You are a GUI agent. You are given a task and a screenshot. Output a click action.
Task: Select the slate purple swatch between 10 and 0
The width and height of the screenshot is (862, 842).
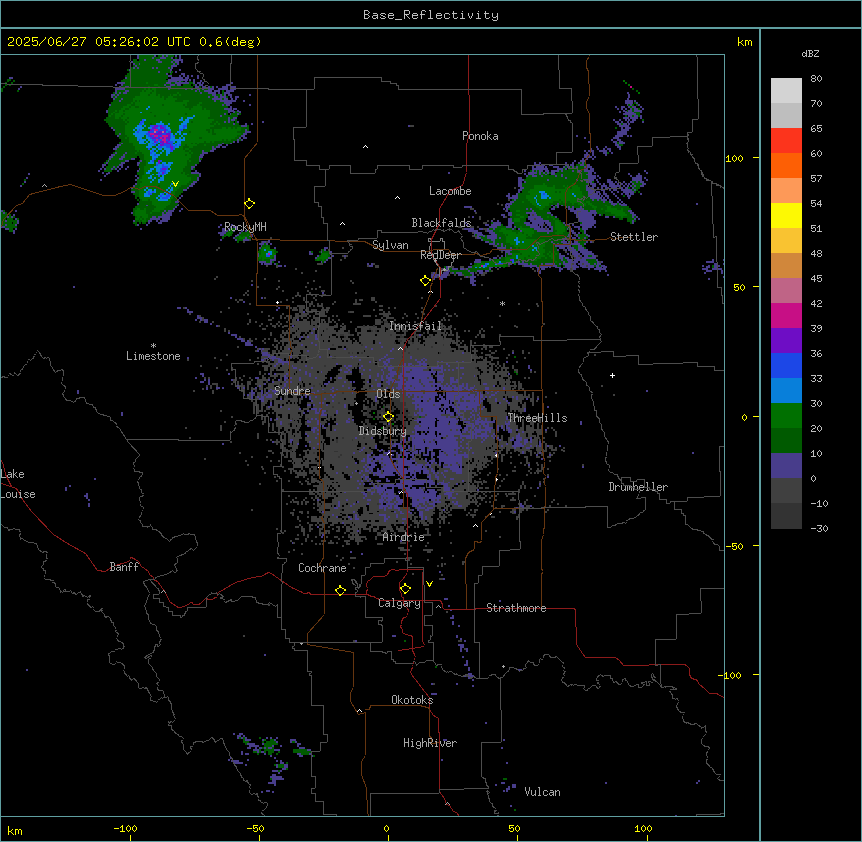[x=786, y=466]
